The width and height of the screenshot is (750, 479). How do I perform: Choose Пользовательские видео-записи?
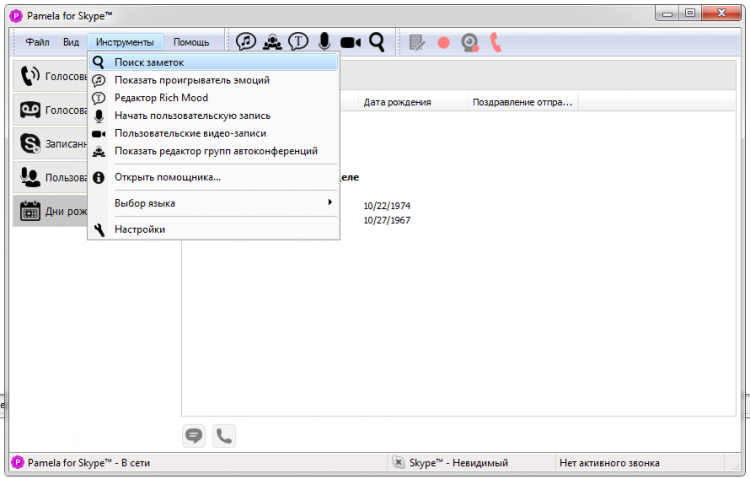tap(213, 133)
